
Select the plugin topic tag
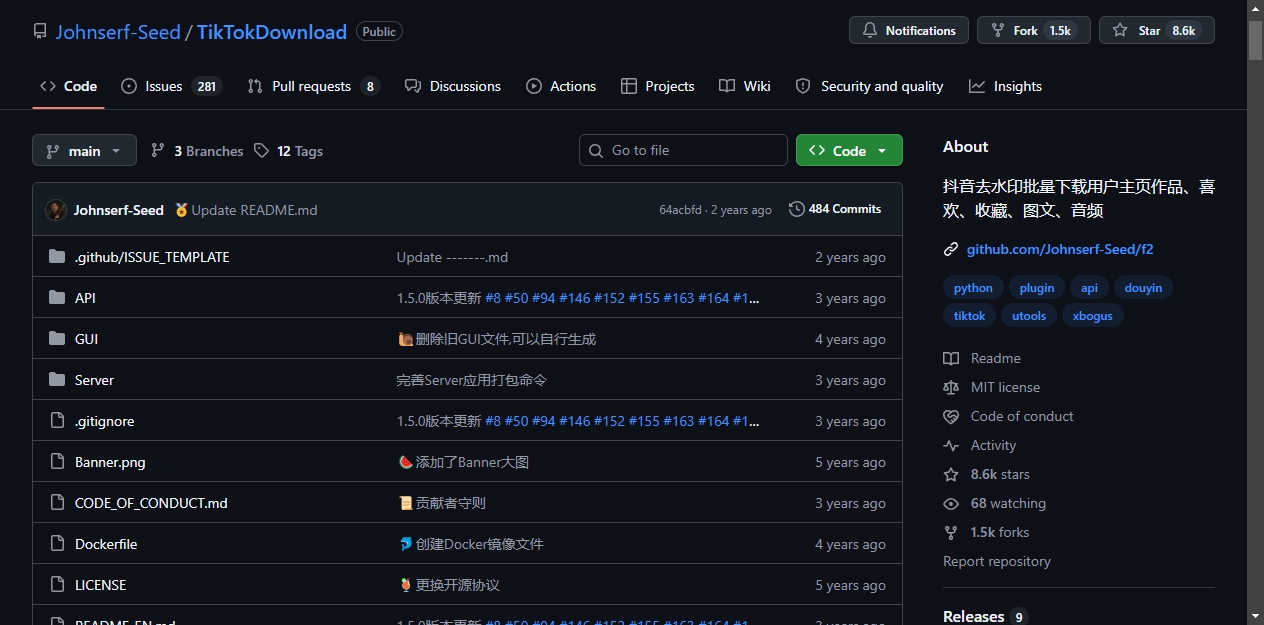point(1037,288)
